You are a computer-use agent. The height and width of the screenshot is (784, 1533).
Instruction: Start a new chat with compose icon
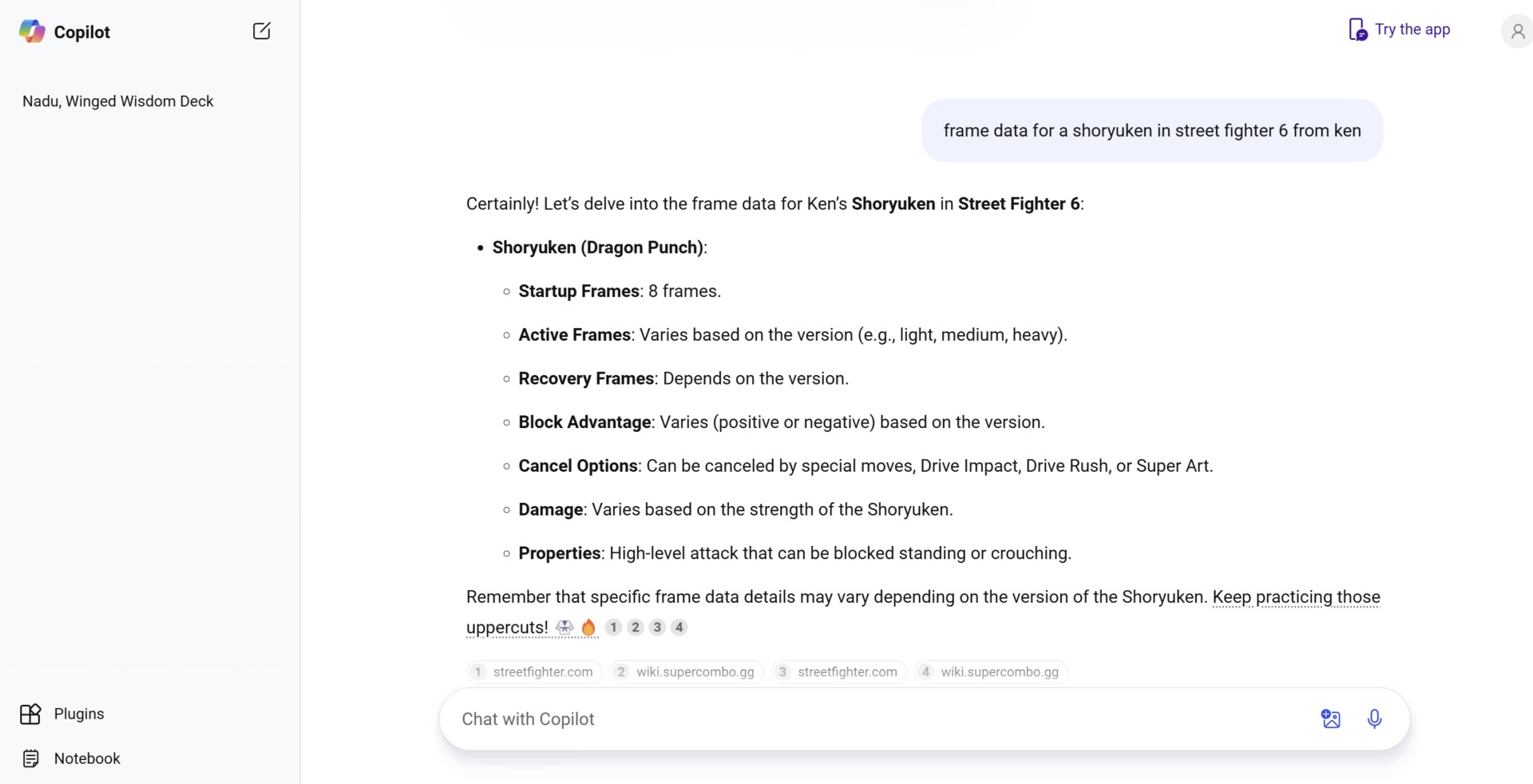pyautogui.click(x=262, y=31)
